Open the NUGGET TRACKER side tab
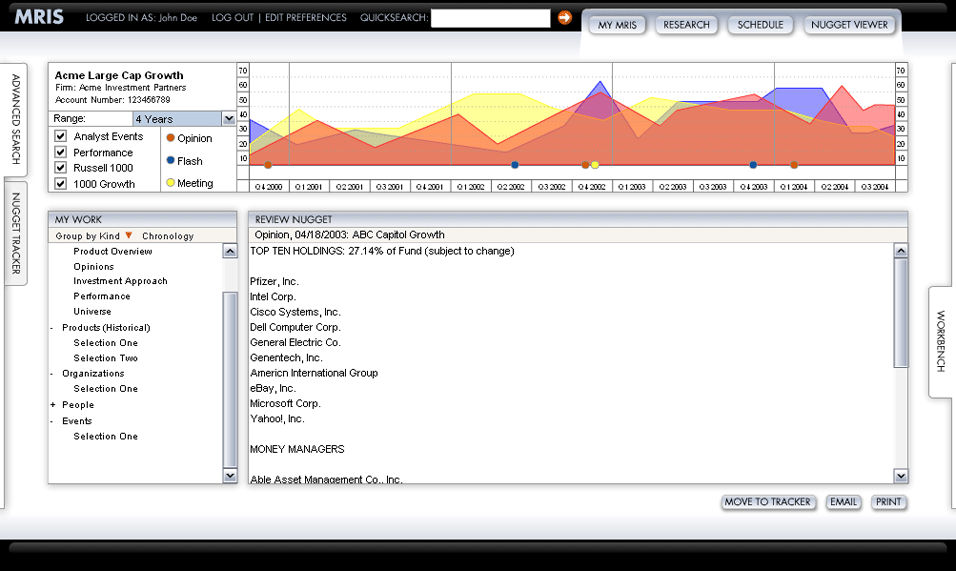The width and height of the screenshot is (956, 571). 15,233
